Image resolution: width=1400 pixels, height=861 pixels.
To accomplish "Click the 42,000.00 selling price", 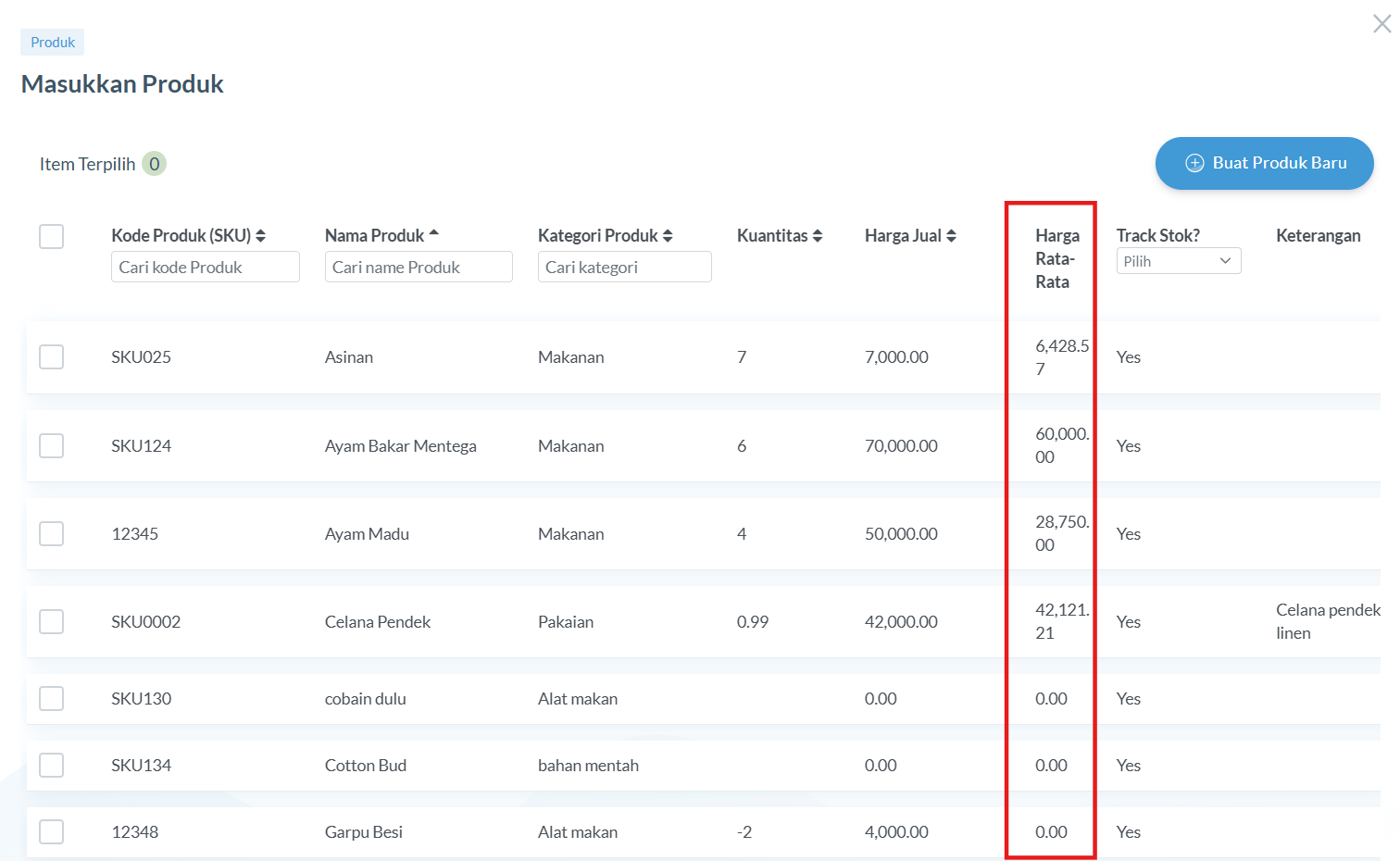I will pyautogui.click(x=901, y=622).
